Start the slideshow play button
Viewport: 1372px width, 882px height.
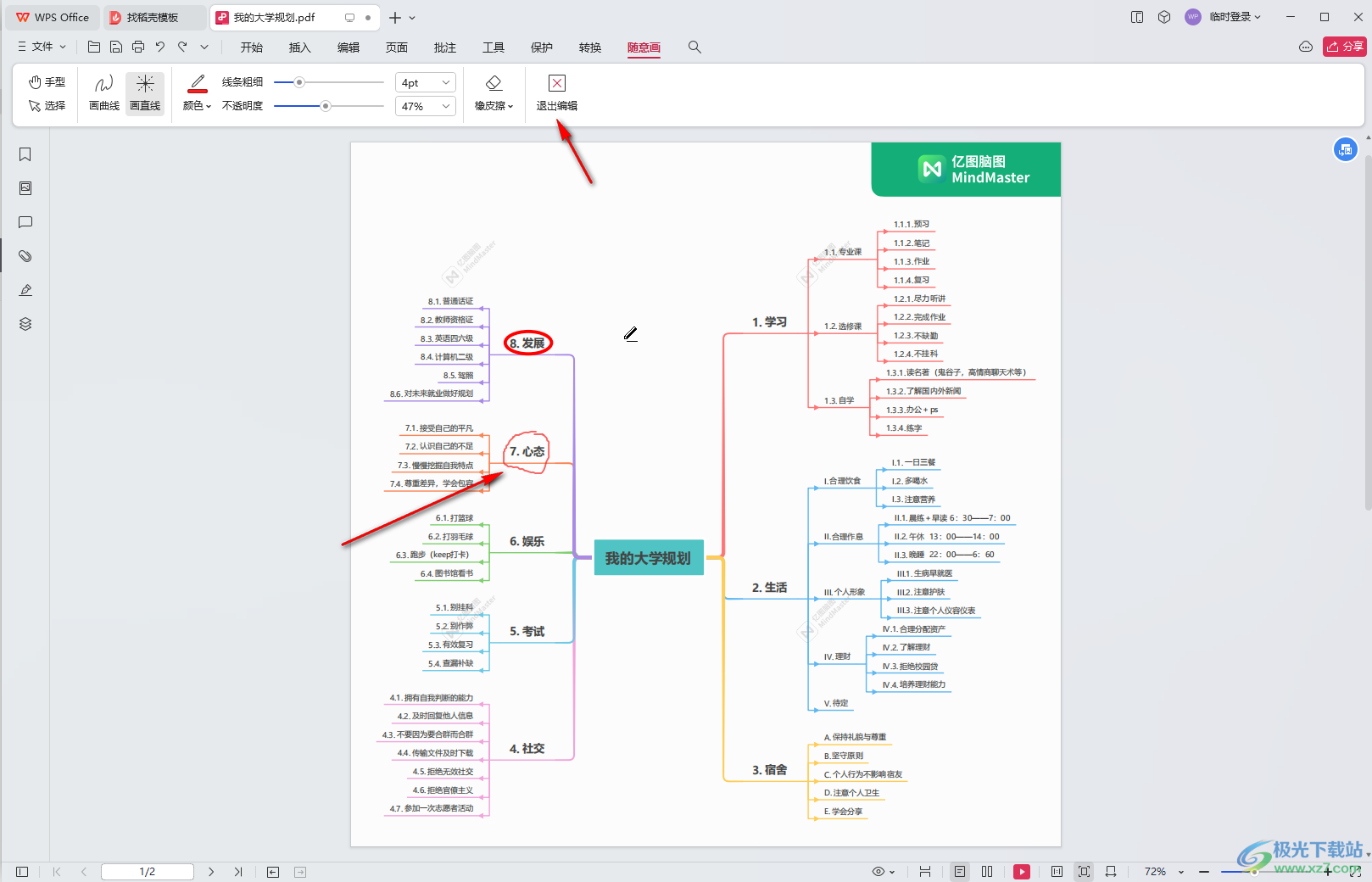pos(1022,872)
